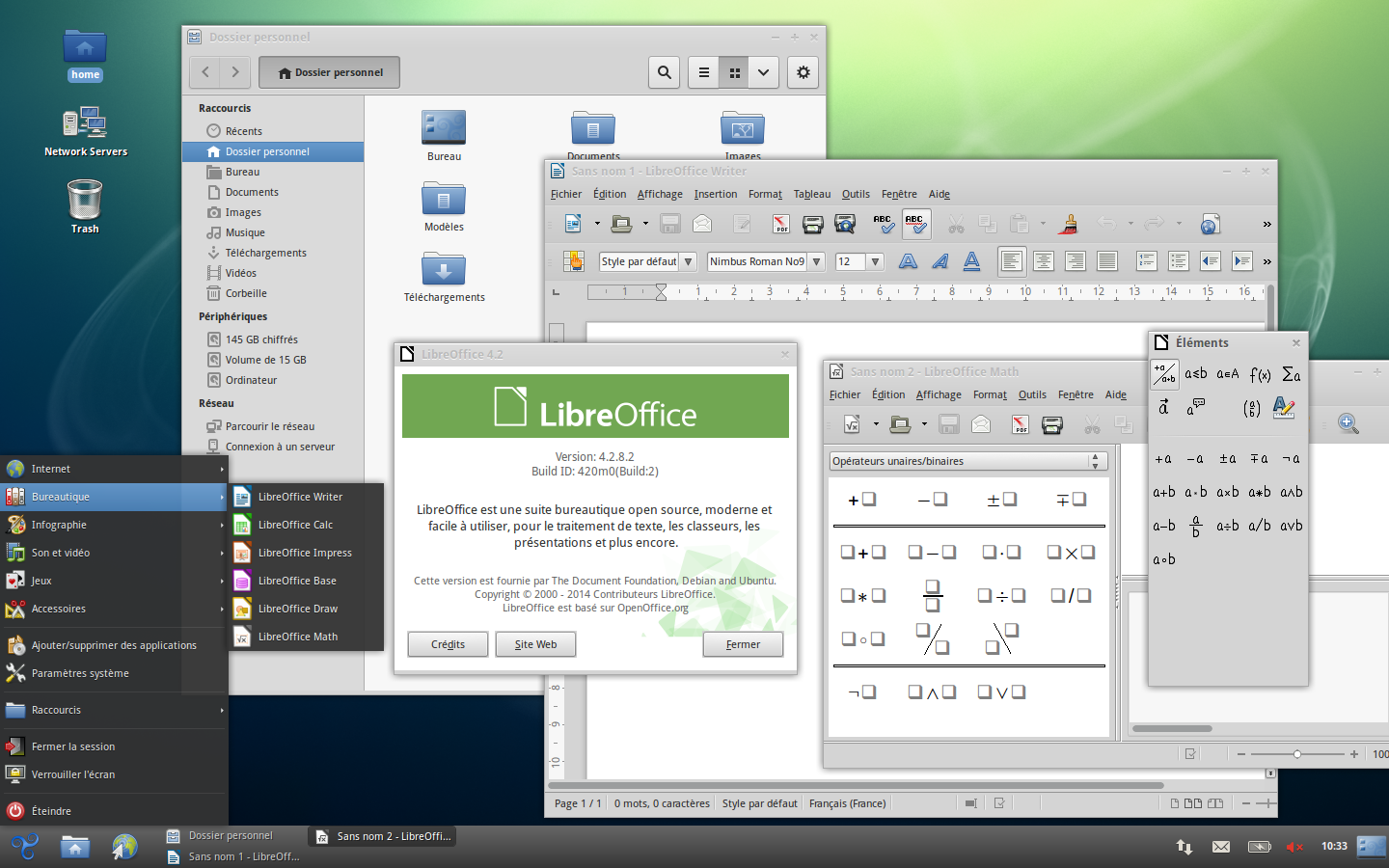
Task: Click the Zoom In magnifier in Math toolbar
Action: pos(1348,423)
